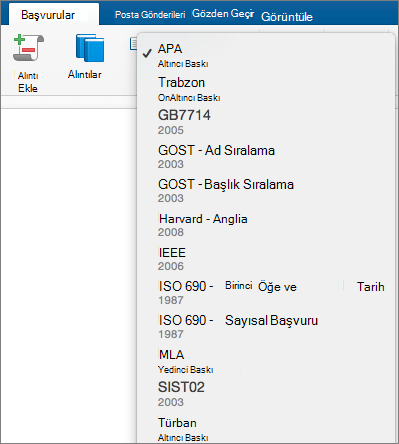Select GB7714 2005 style
The image size is (399, 444).
coord(266,122)
